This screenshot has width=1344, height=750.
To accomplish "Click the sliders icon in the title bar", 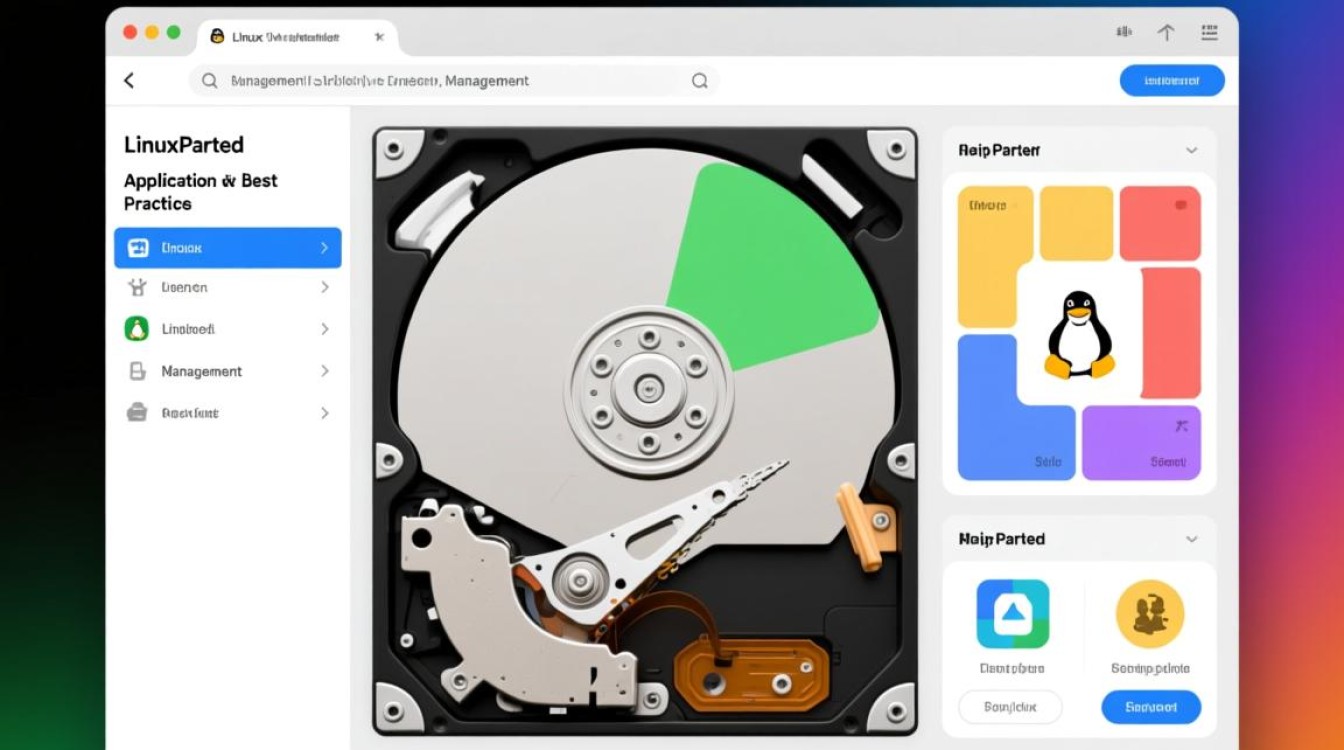I will (1123, 33).
